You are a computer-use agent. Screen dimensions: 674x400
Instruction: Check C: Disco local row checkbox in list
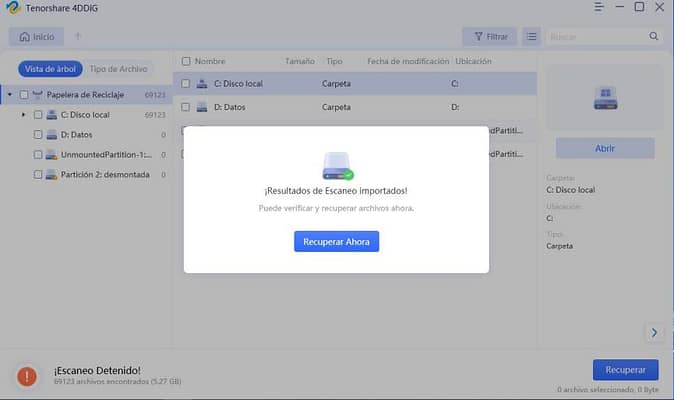[185, 83]
